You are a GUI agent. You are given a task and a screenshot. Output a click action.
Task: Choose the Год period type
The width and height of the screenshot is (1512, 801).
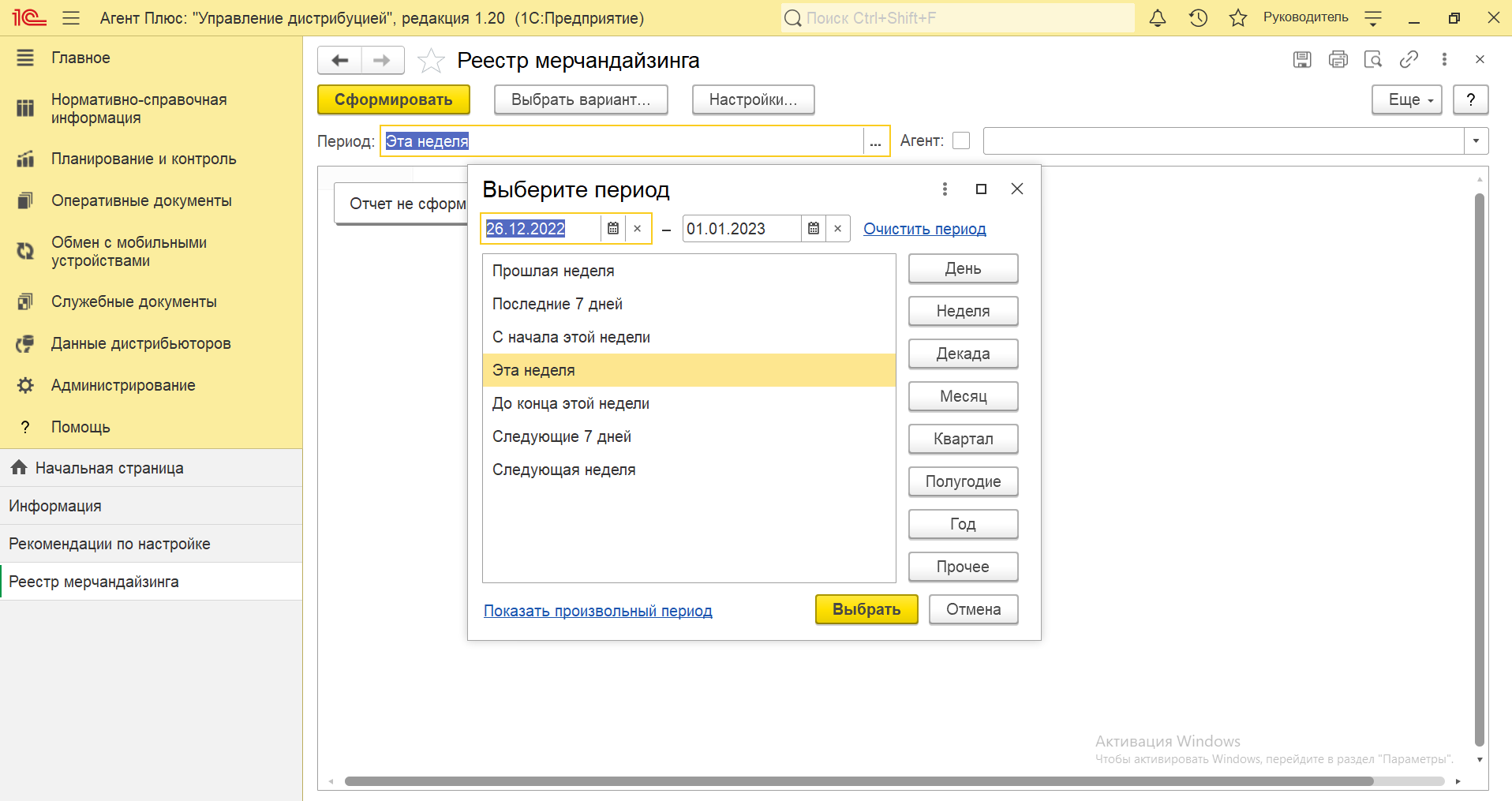click(x=963, y=524)
